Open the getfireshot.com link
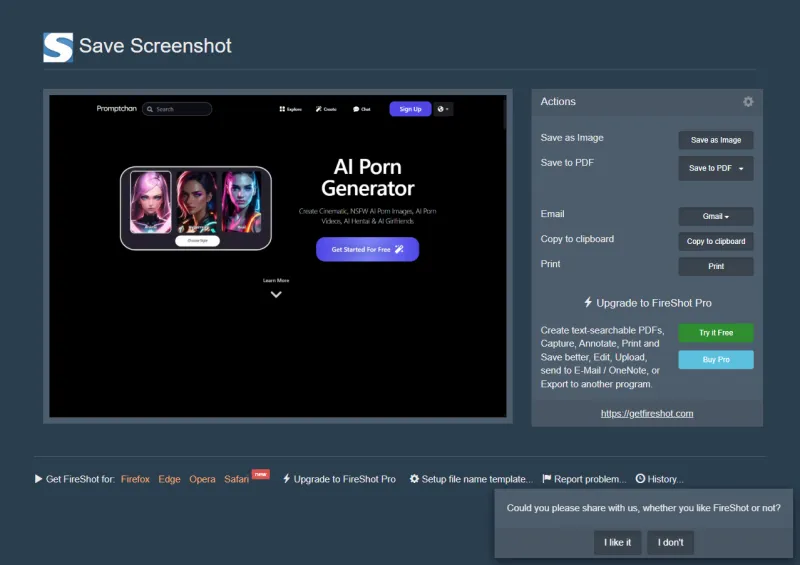The image size is (800, 565). (646, 413)
